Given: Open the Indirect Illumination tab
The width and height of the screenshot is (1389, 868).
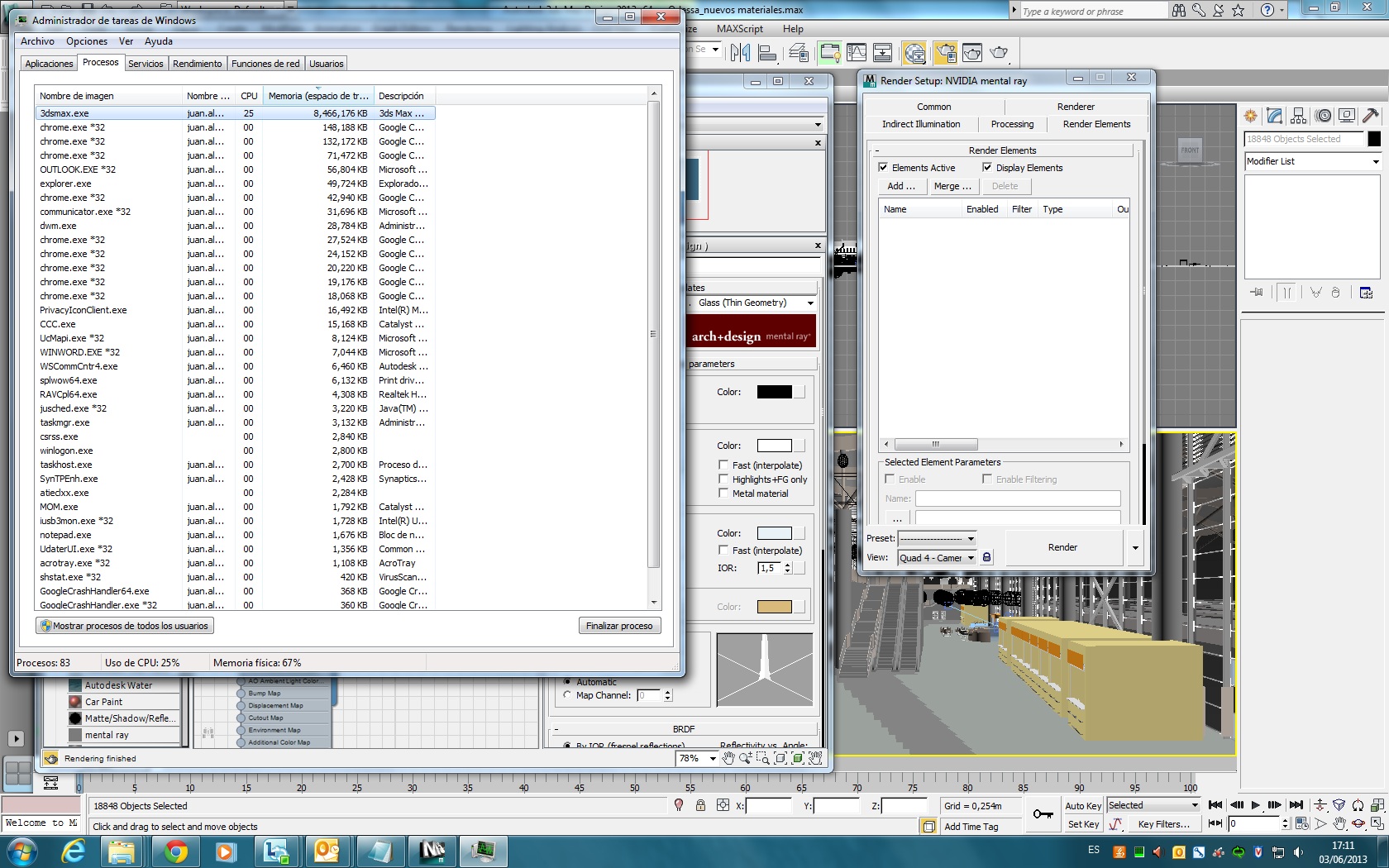Looking at the screenshot, I should tap(921, 124).
